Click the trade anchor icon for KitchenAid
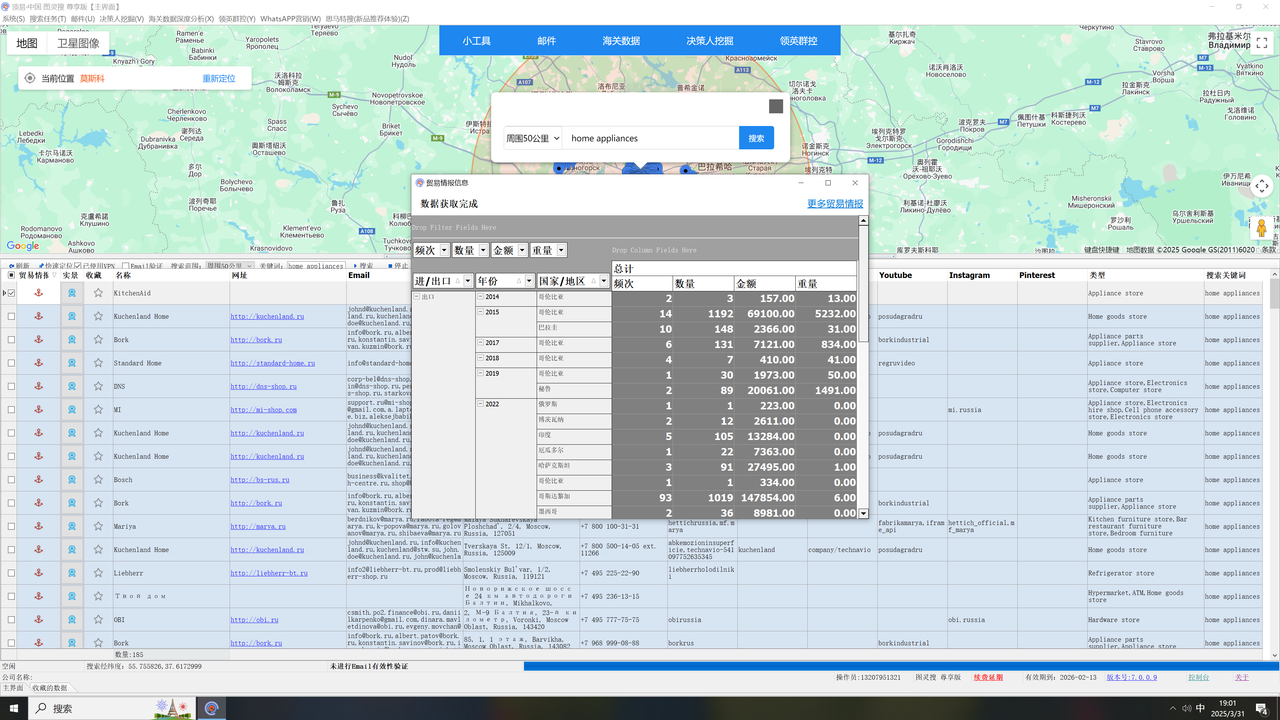Viewport: 1280px width, 720px height. (x=38, y=293)
